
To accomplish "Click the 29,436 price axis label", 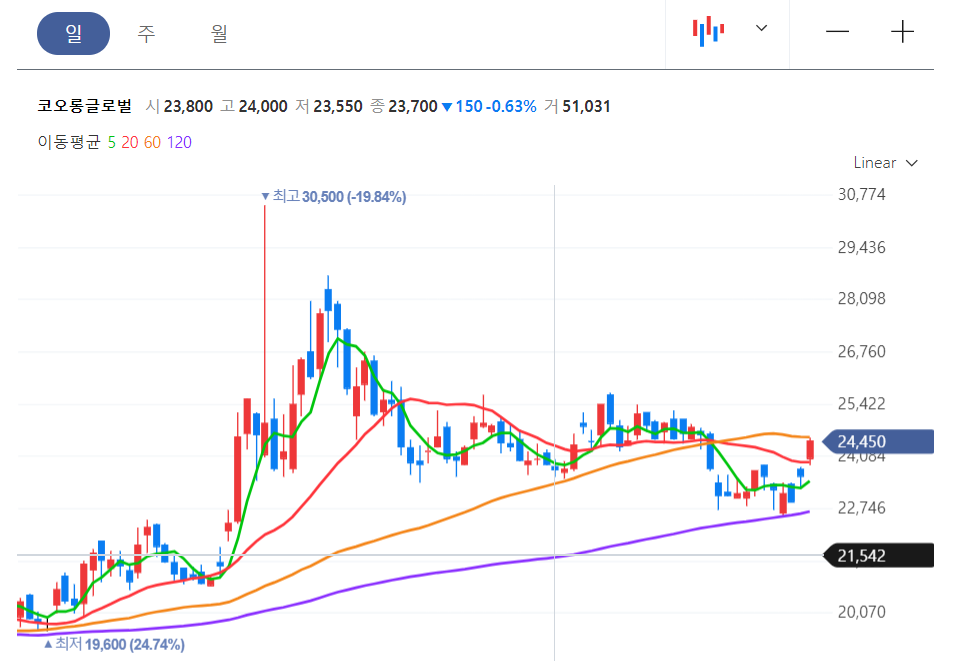I will click(862, 248).
